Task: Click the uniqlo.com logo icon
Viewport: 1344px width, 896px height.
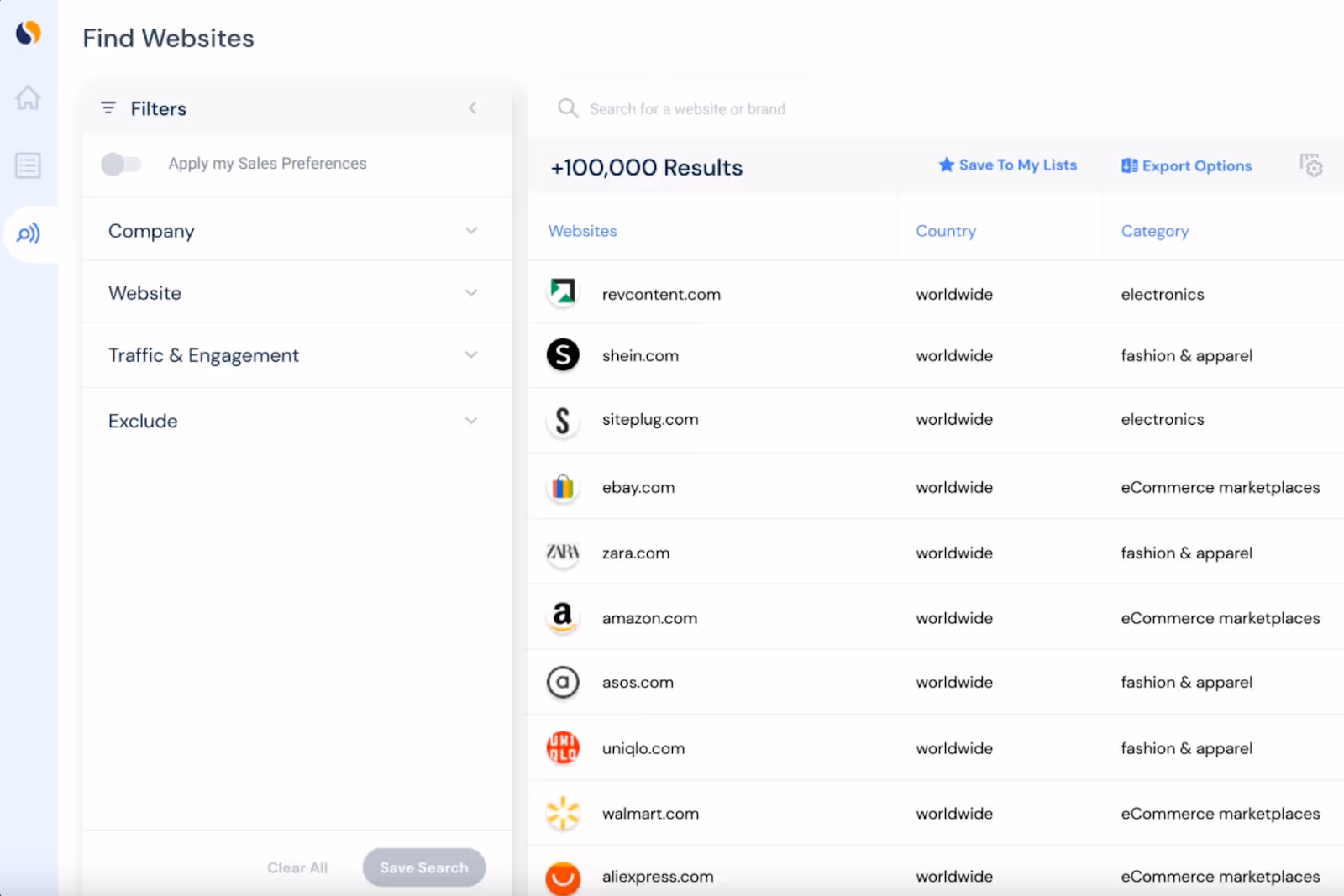Action: 563,747
